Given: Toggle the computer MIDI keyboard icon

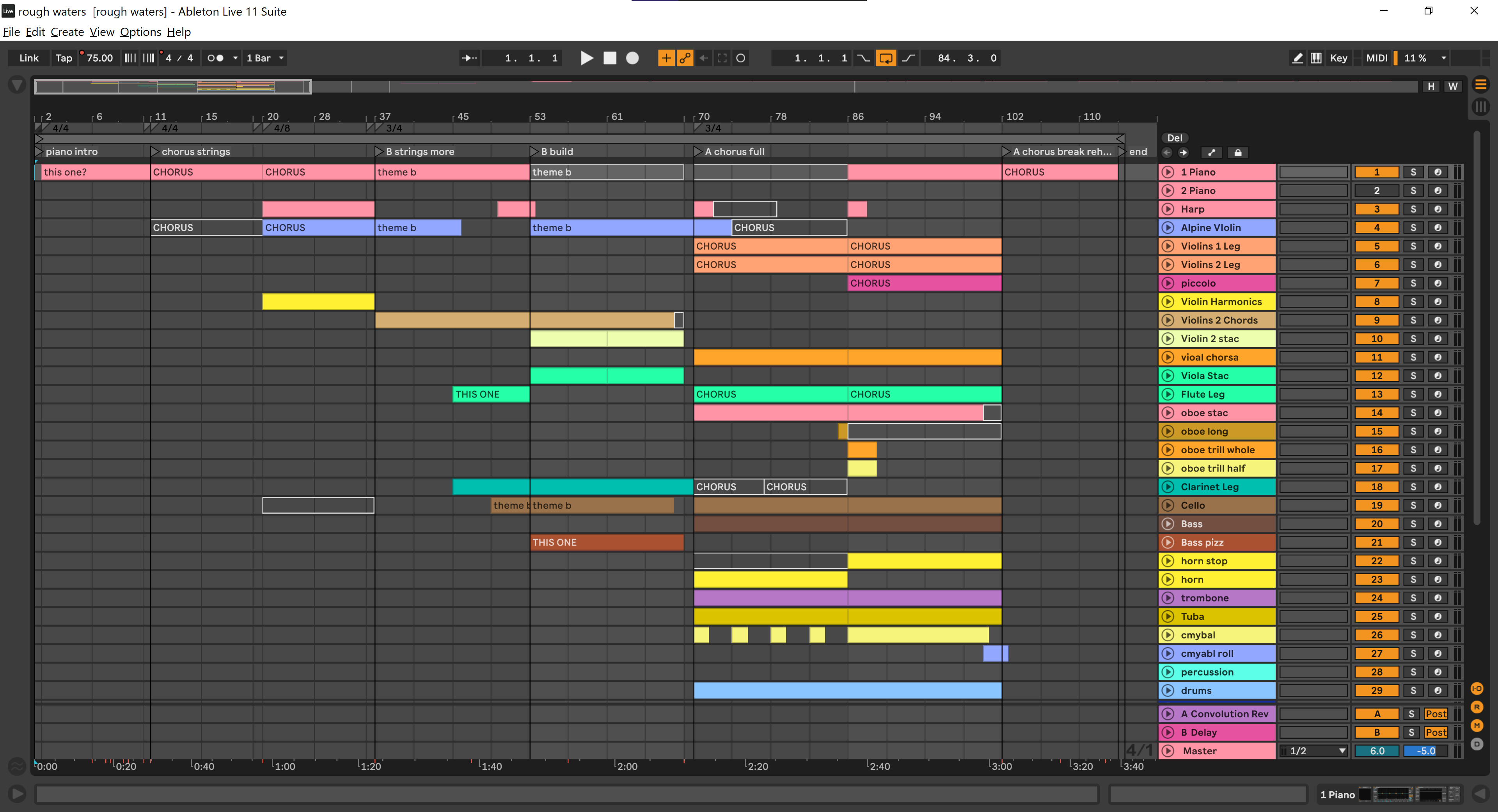Looking at the screenshot, I should tap(1316, 58).
